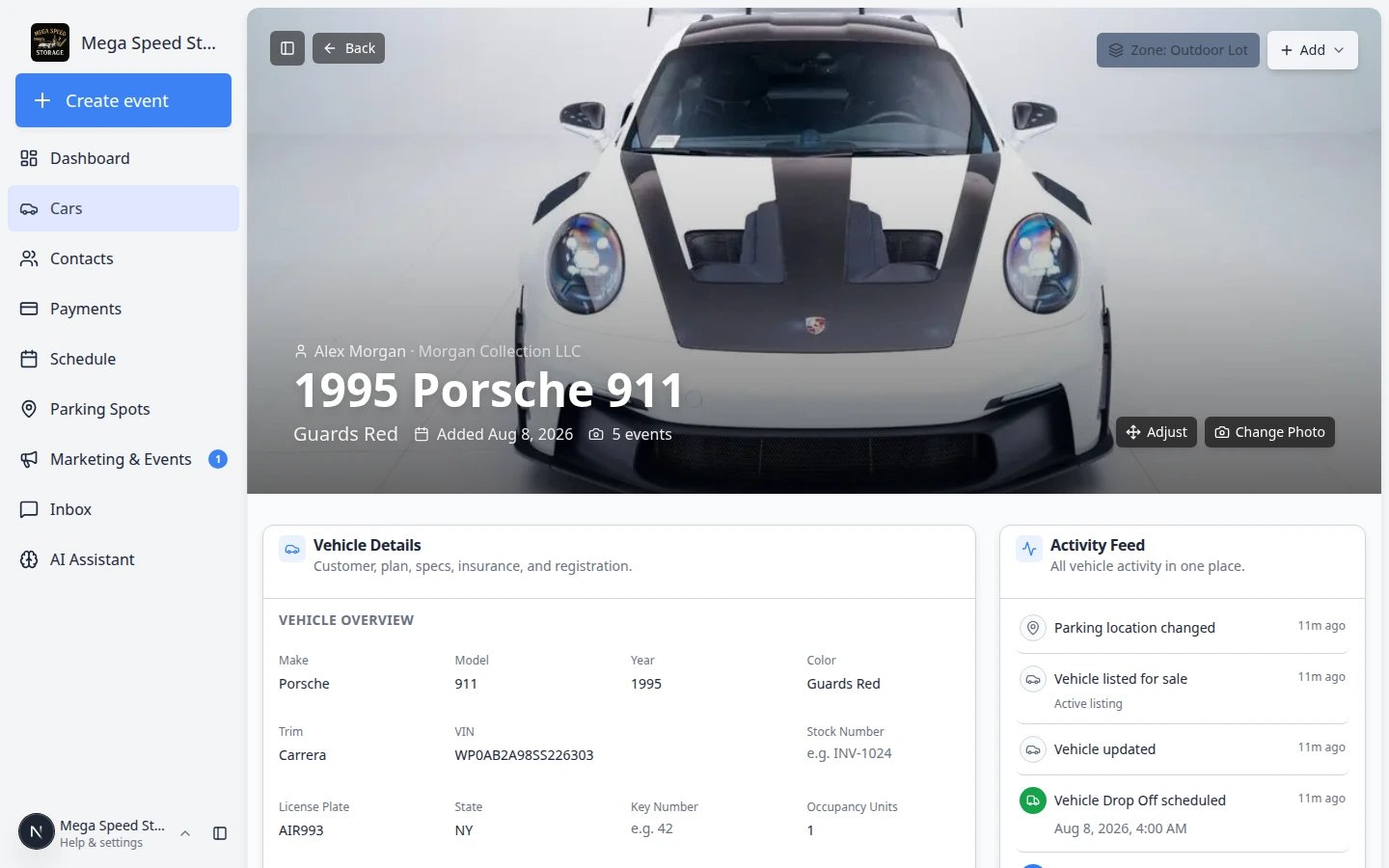The image size is (1389, 868).
Task: Click the Mega Speed Storage logo icon
Action: tap(50, 42)
